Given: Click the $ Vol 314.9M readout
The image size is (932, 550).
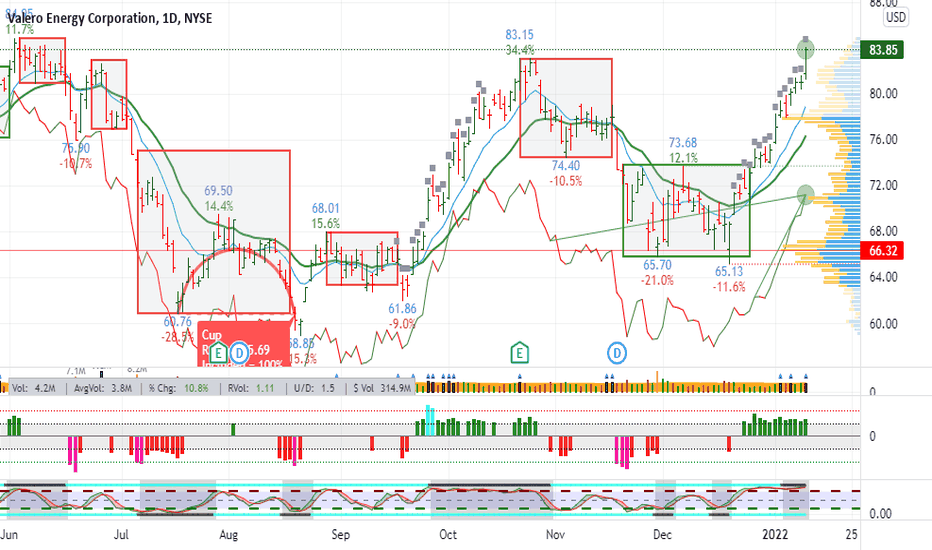Looking at the screenshot, I should pyautogui.click(x=382, y=388).
